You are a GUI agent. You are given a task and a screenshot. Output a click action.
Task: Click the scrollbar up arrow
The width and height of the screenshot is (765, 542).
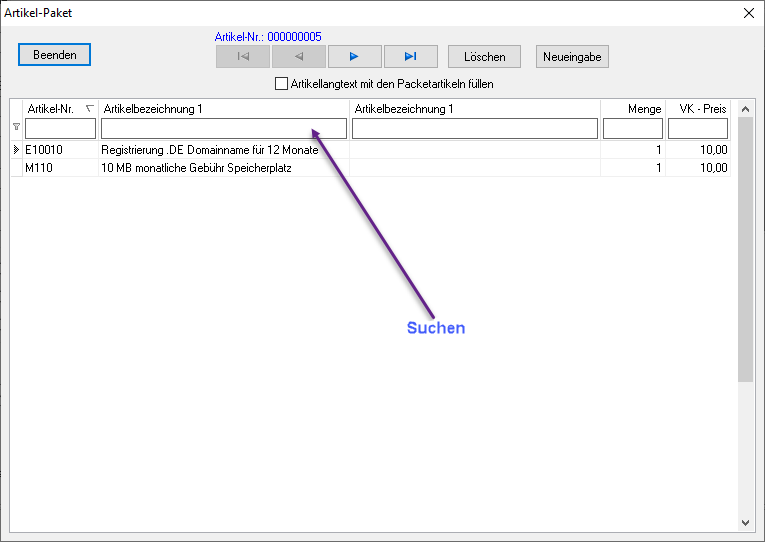[x=745, y=109]
